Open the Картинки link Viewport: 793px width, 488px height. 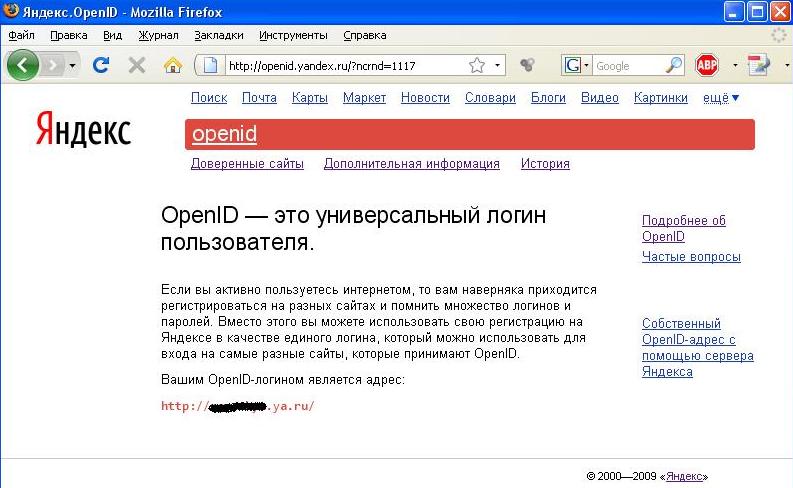(x=660, y=98)
